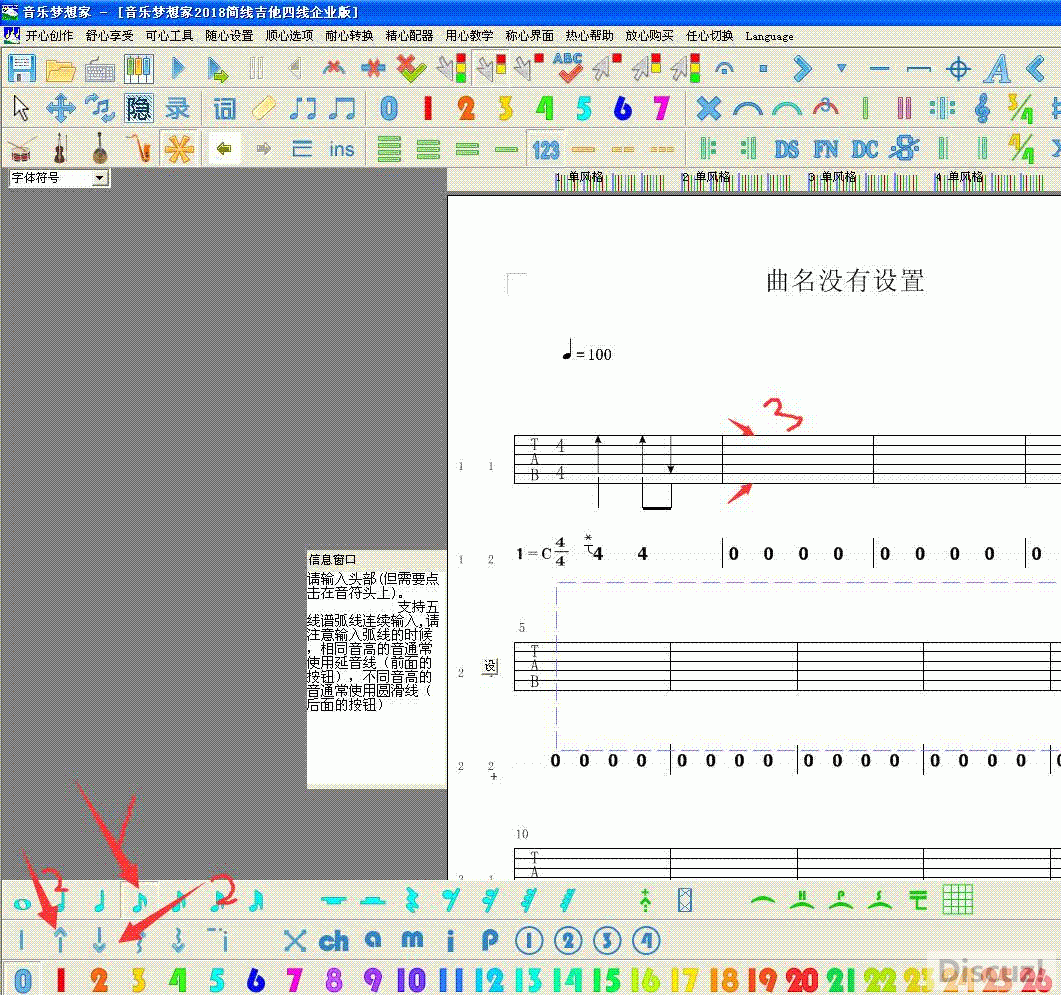Click the piano keys icon
The width and height of the screenshot is (1061, 995).
pyautogui.click(x=139, y=68)
